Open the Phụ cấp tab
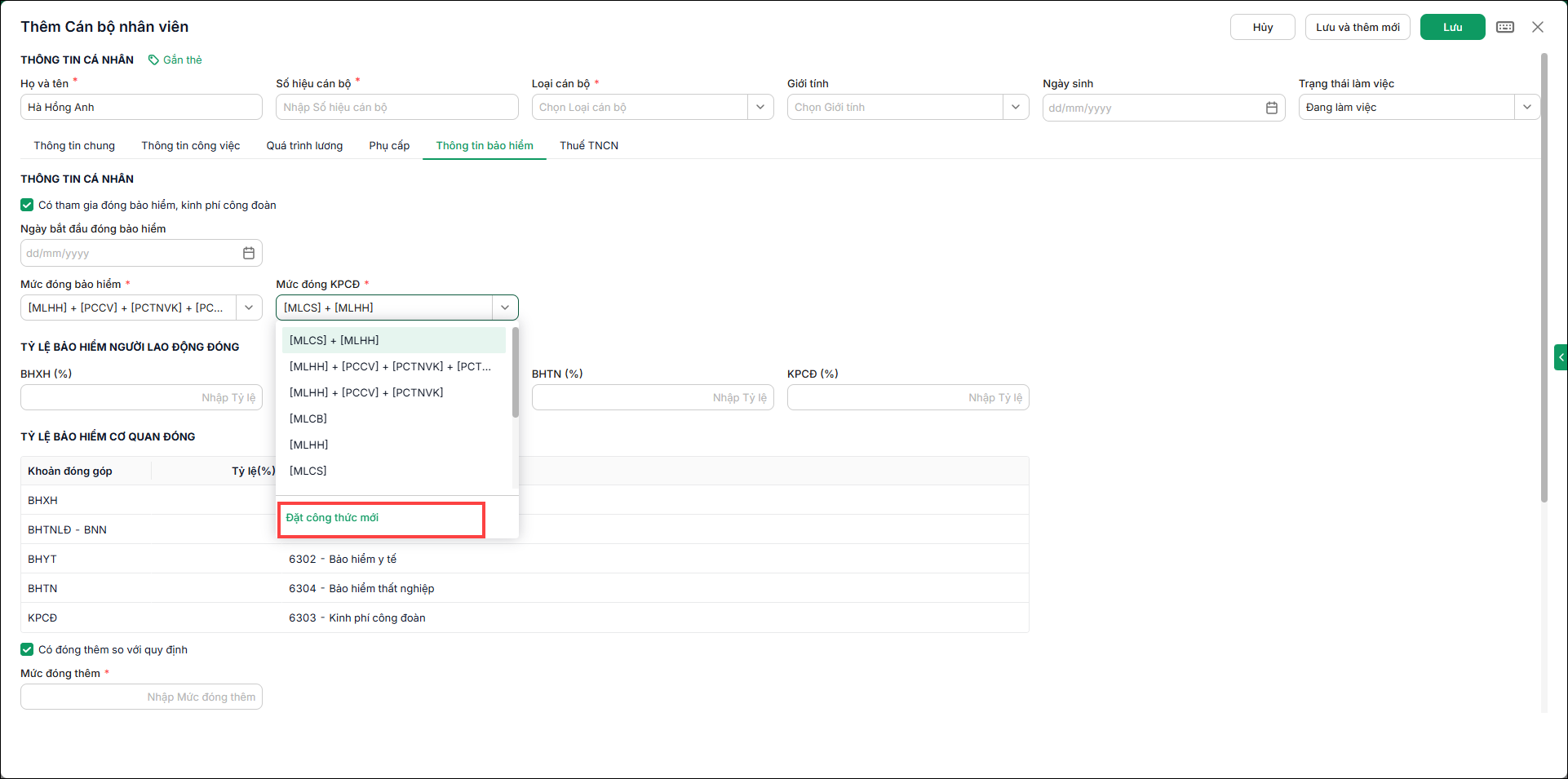This screenshot has width=1568, height=779. click(x=389, y=145)
